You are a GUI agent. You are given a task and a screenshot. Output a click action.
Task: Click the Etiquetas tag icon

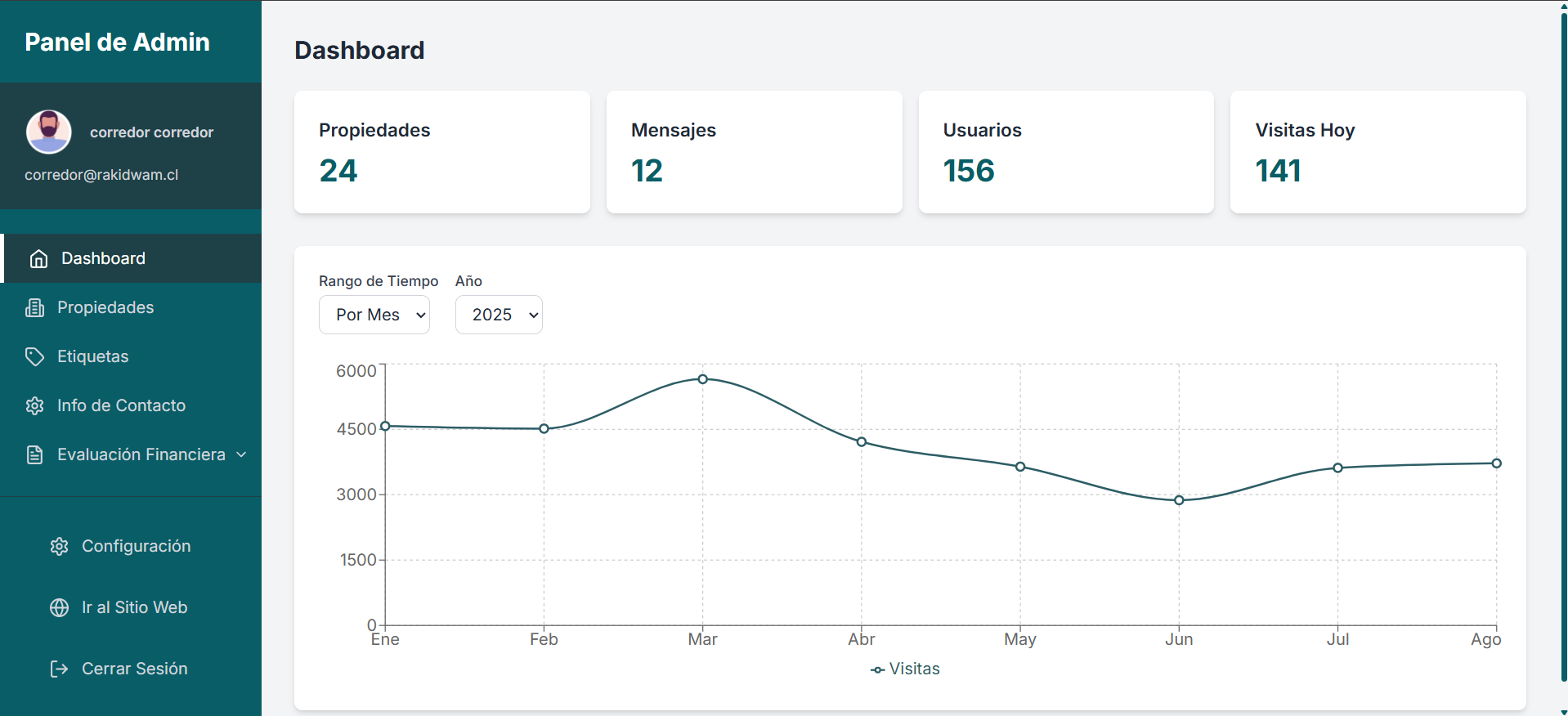34,357
